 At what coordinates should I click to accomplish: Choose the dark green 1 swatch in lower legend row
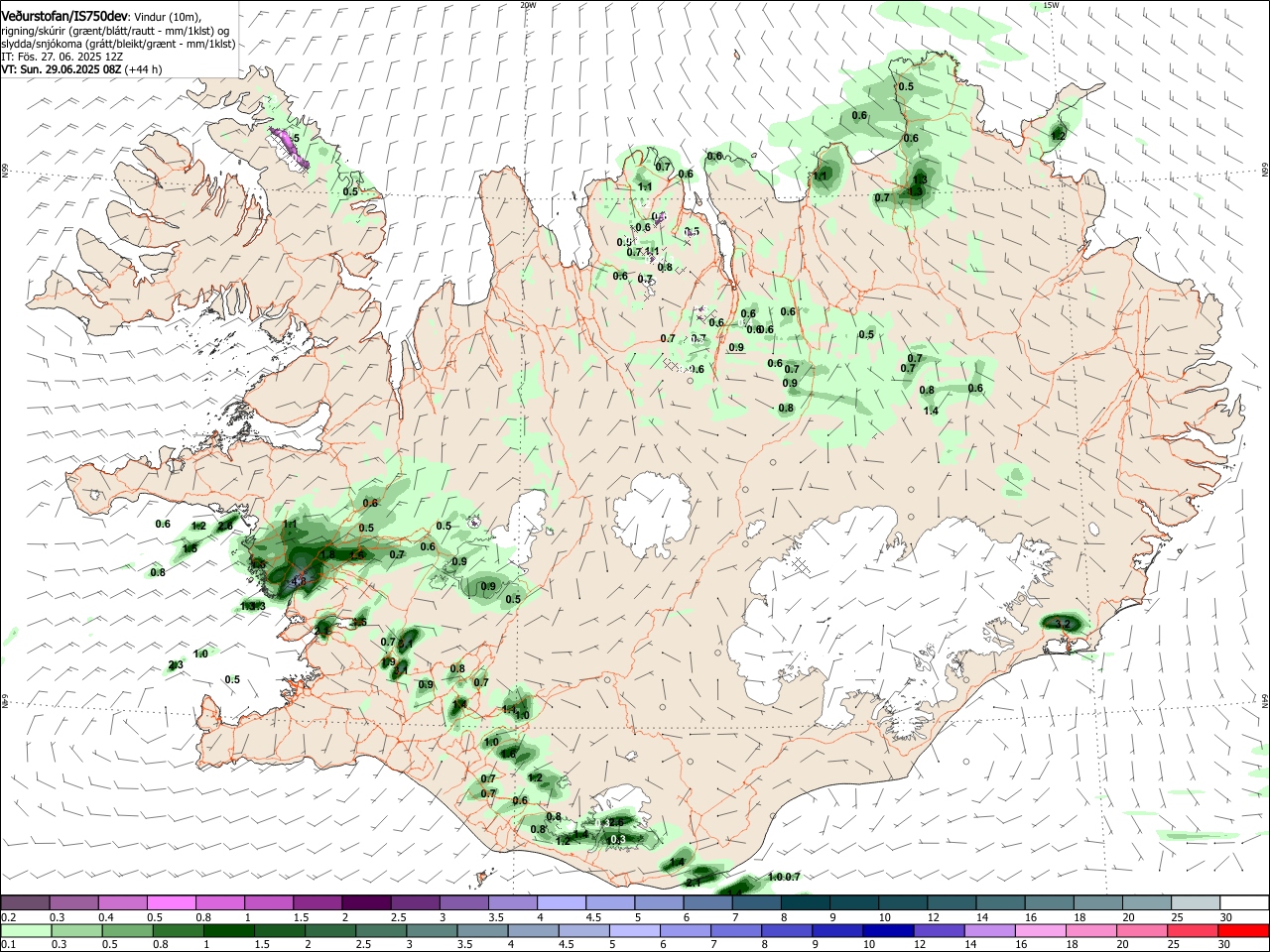[x=228, y=930]
